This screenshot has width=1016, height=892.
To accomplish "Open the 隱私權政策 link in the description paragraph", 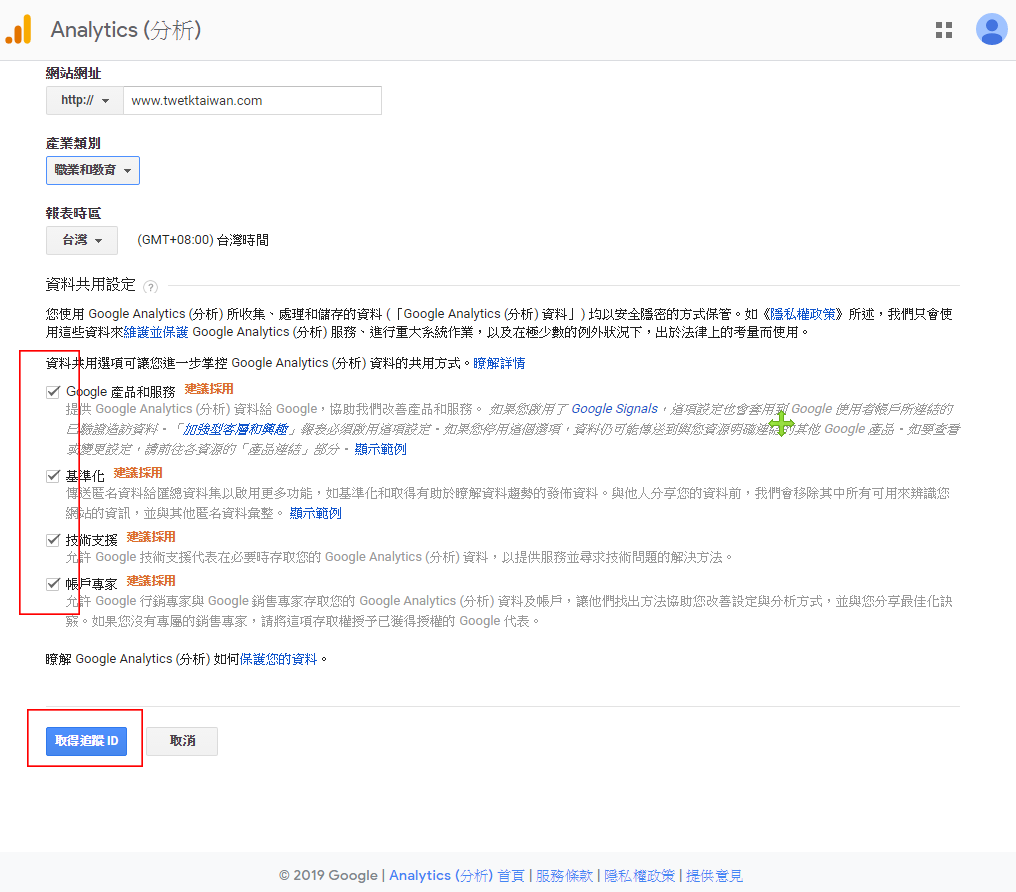I will pos(803,314).
